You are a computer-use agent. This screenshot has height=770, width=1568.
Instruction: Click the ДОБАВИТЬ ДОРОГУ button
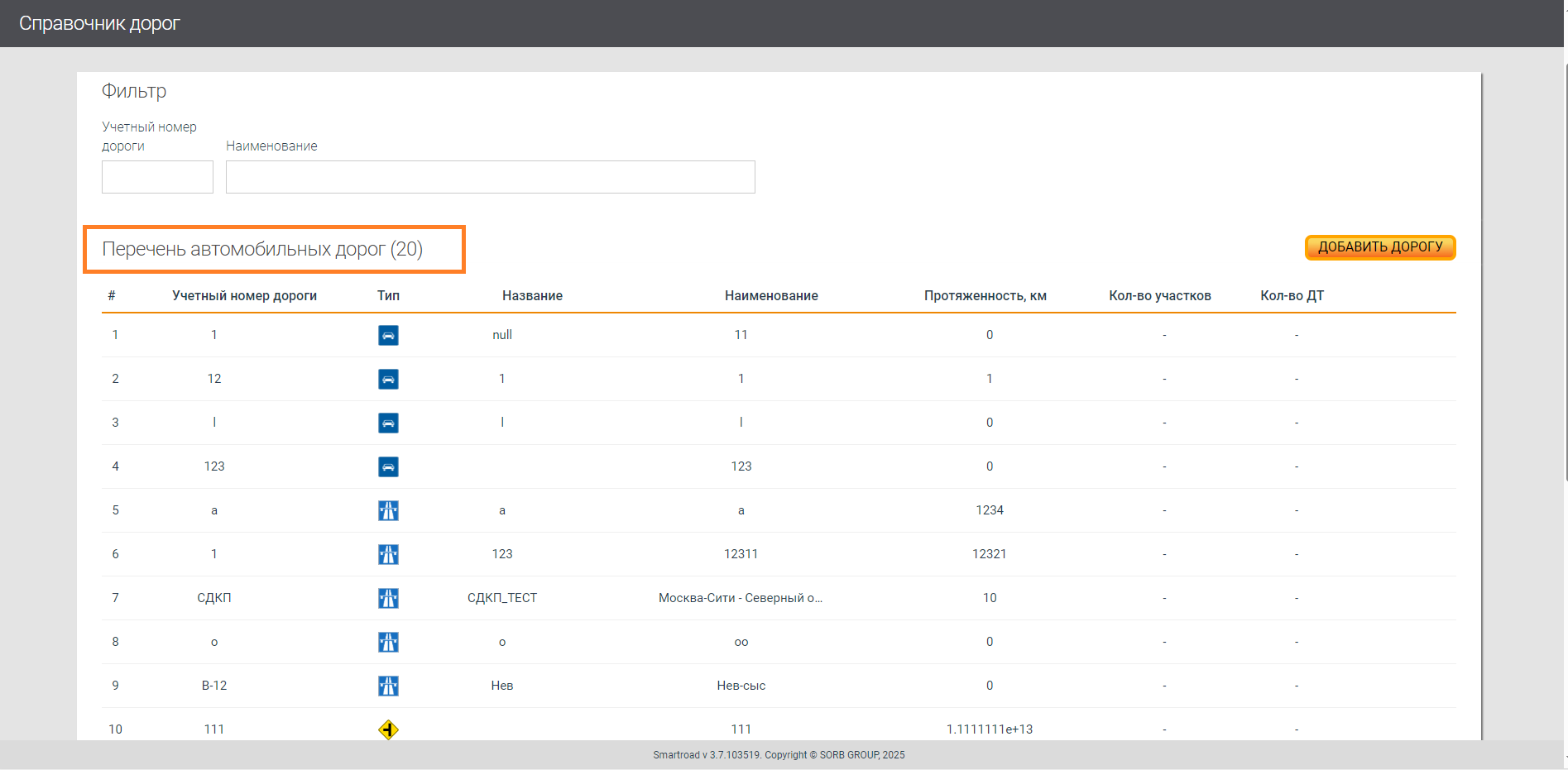[1380, 247]
